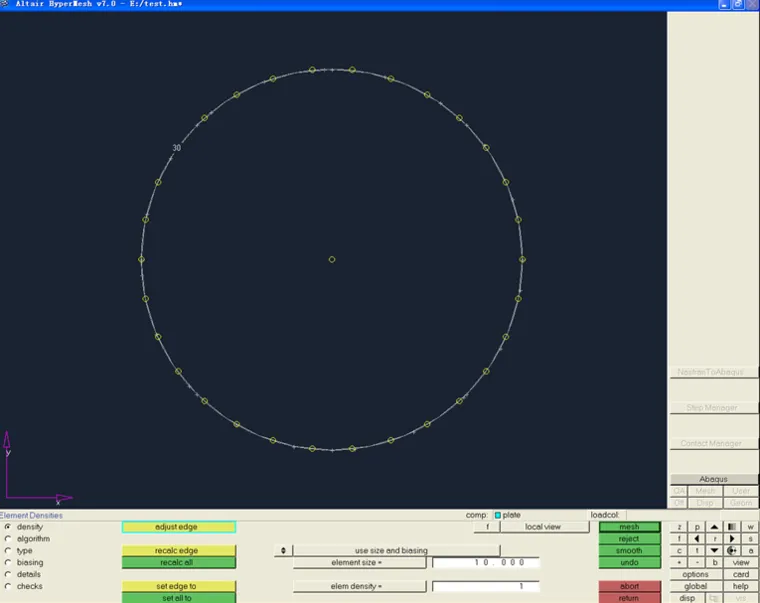
Task: Click the green mesh button
Action: pos(629,527)
